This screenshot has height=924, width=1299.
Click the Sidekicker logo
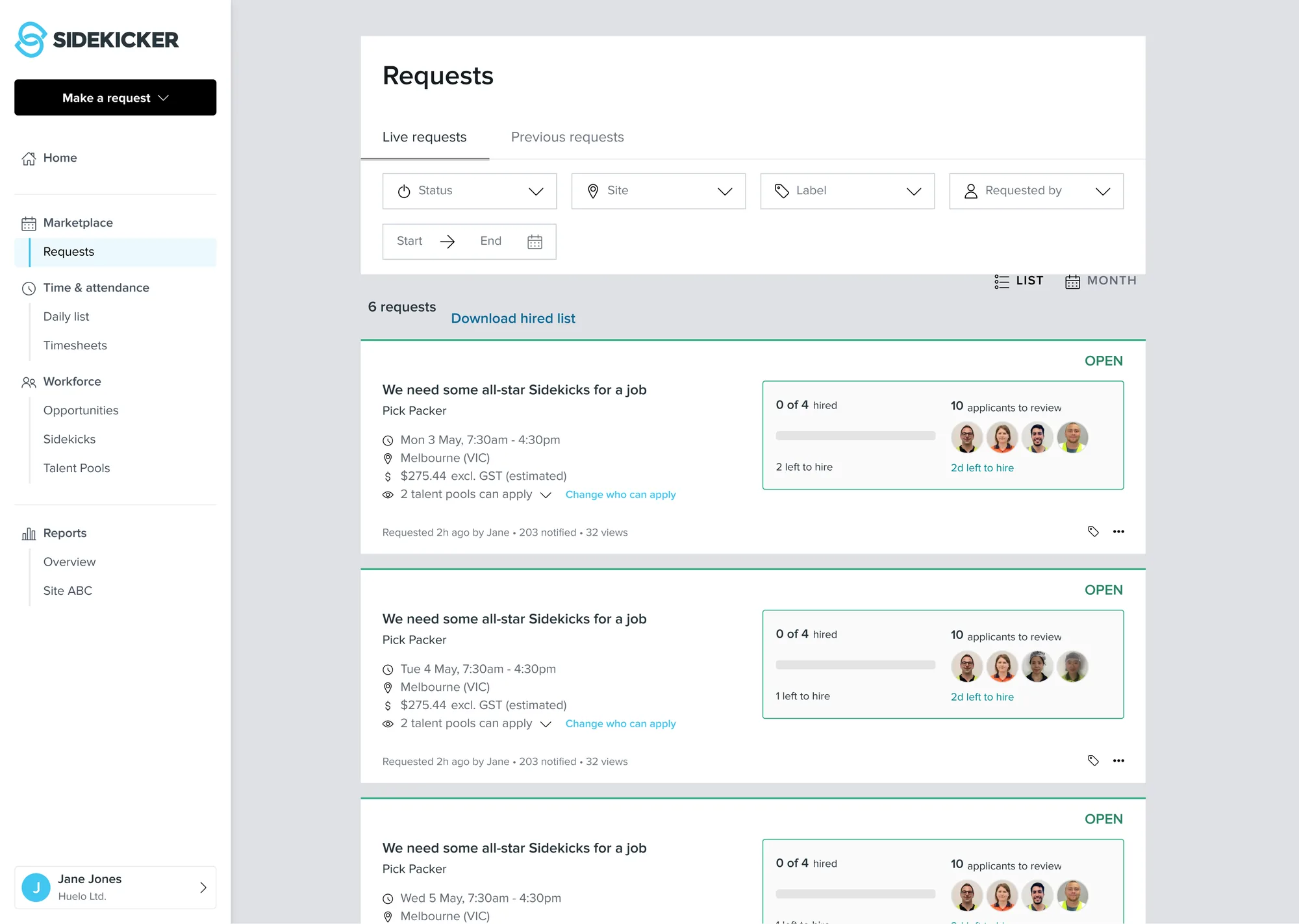97,40
